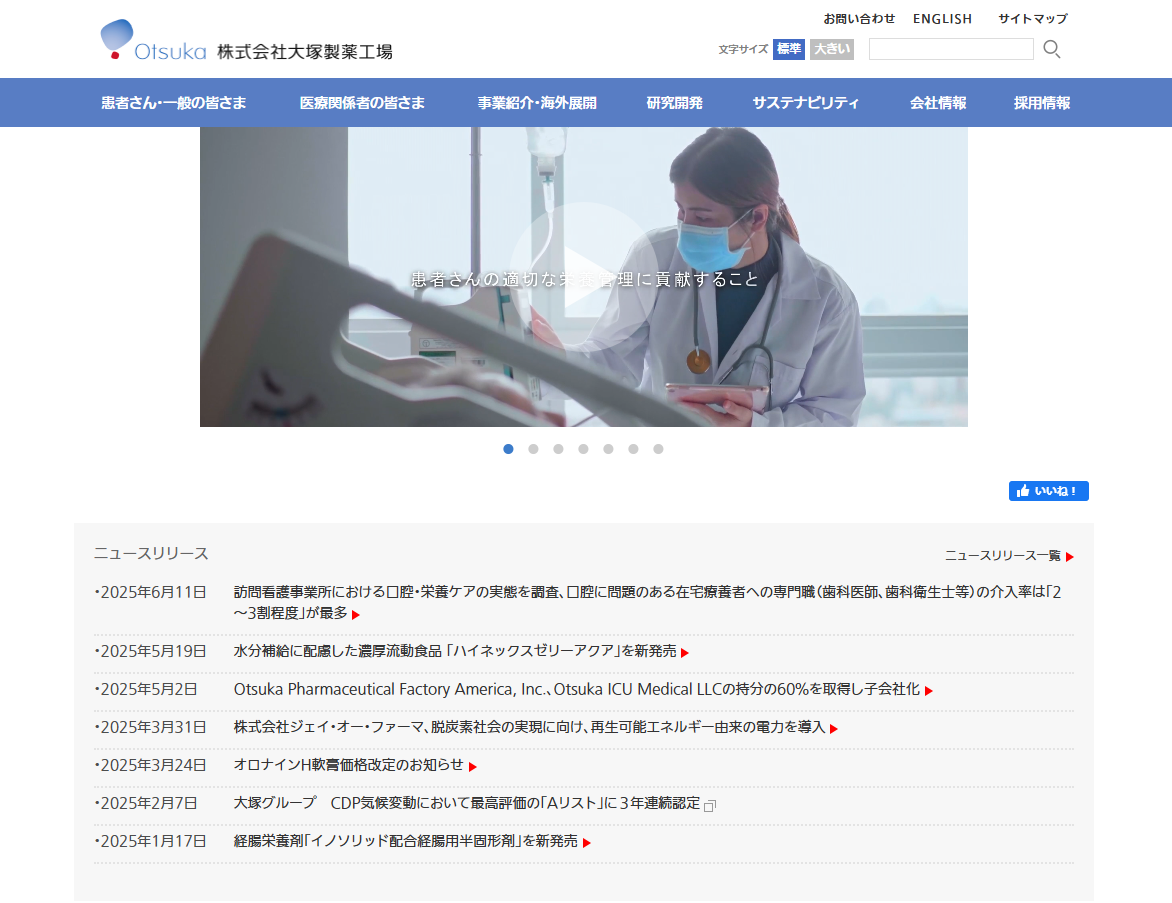Click the site search input field
The height and width of the screenshot is (903, 1172).
951,49
